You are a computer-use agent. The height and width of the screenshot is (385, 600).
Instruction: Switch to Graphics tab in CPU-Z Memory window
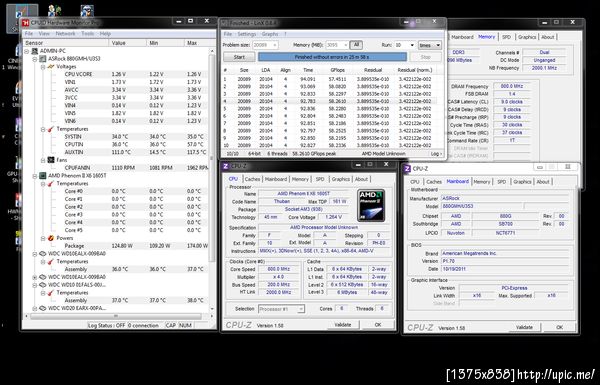tap(527, 37)
